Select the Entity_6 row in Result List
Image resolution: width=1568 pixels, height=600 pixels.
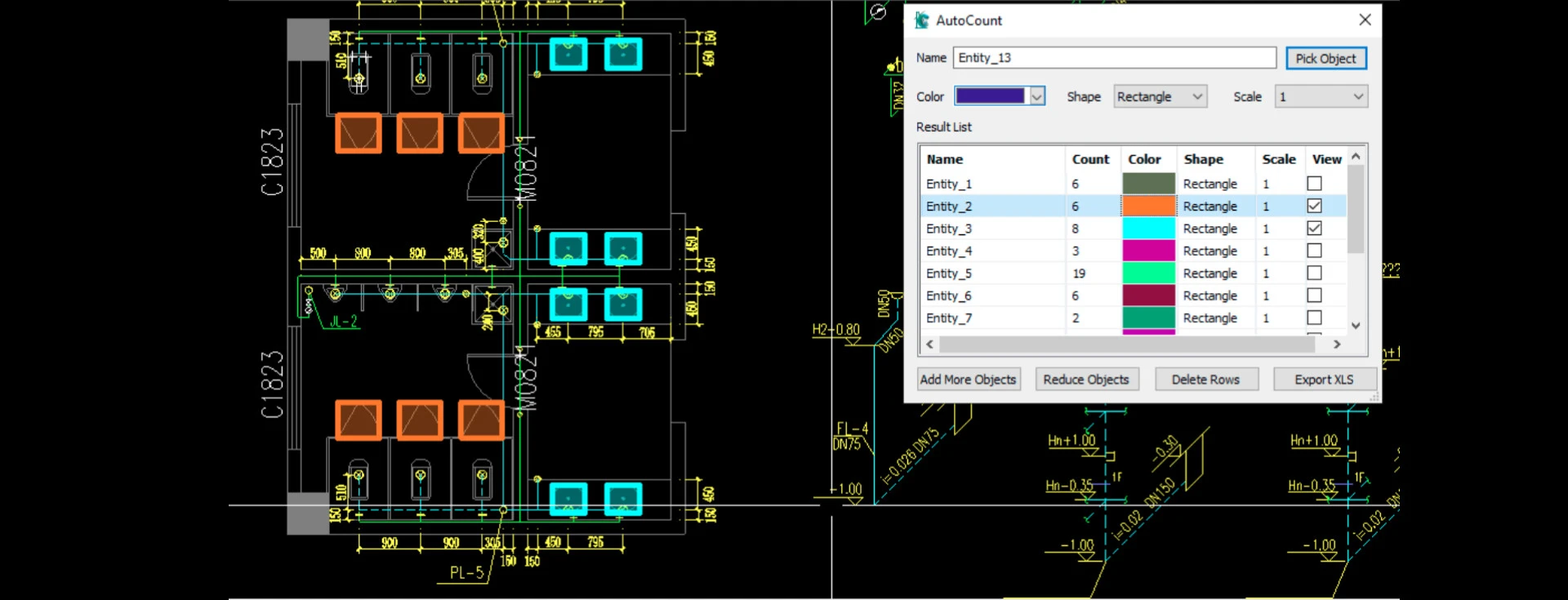[x=949, y=296]
